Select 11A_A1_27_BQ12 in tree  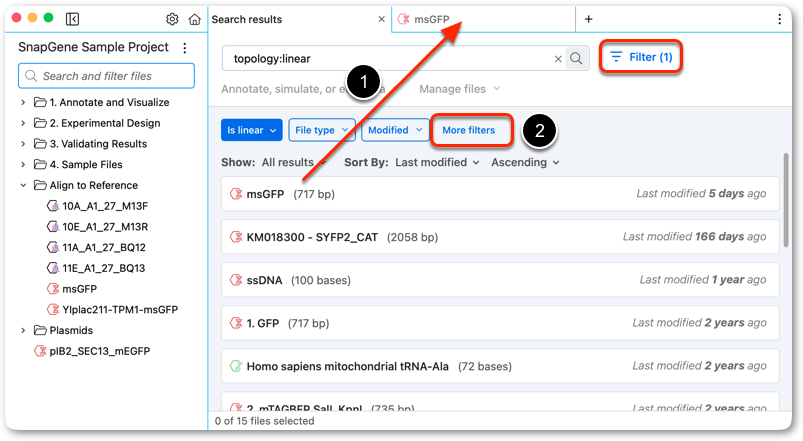pos(104,247)
